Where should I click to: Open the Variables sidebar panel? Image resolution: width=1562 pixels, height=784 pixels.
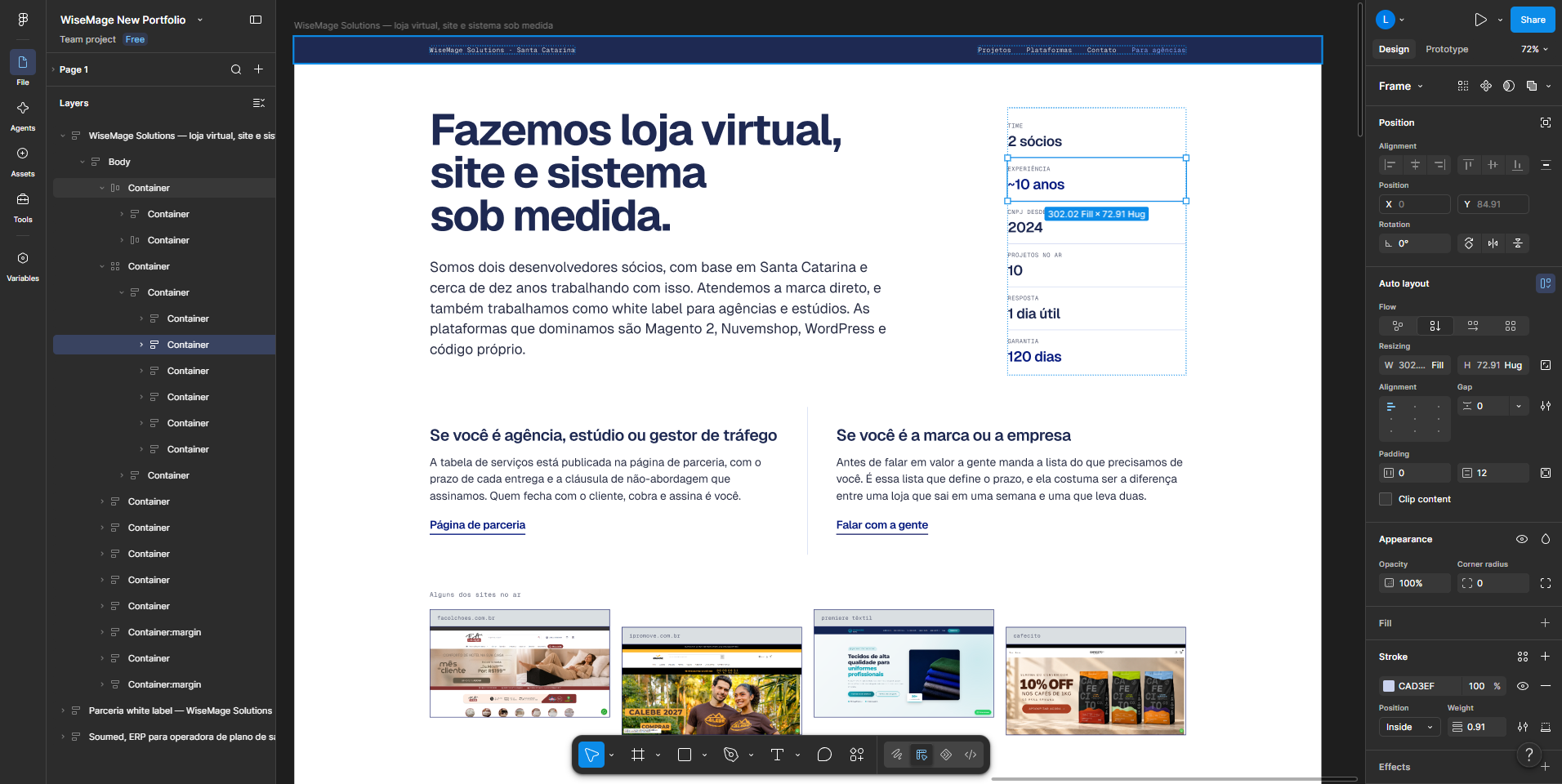[23, 259]
